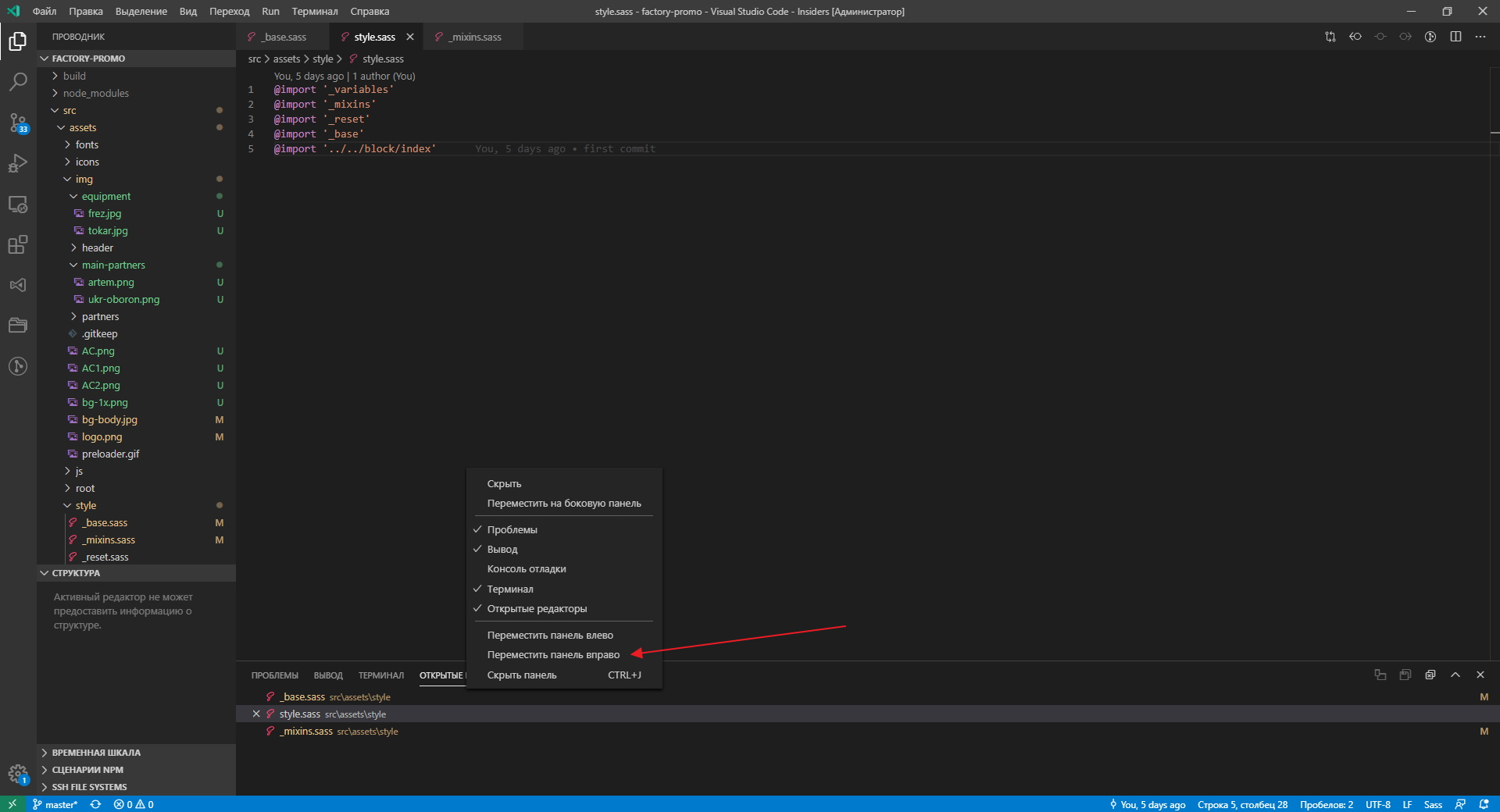This screenshot has height=812, width=1500.
Task: Switch to the _base.sass editor tab
Action: [x=283, y=37]
